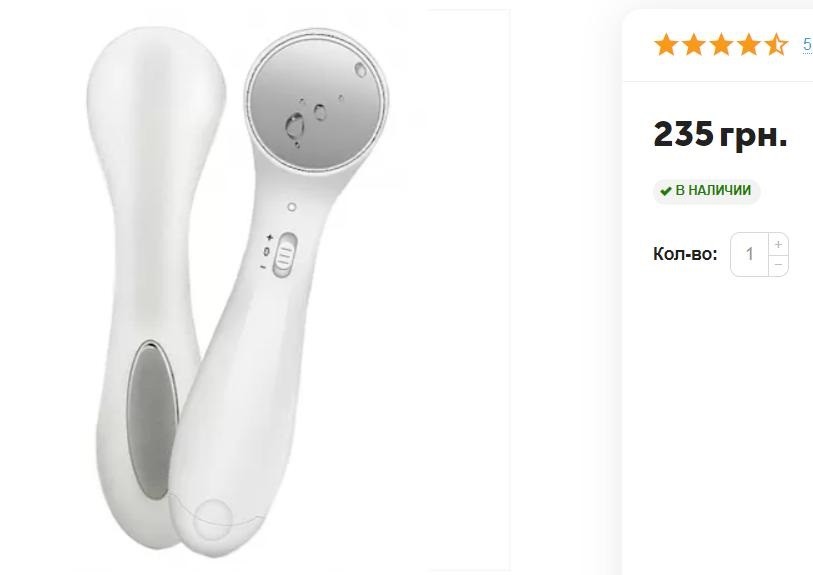Viewport: 813px width, 575px height.
Task: Open the reviews count link beside stars
Action: pos(808,44)
